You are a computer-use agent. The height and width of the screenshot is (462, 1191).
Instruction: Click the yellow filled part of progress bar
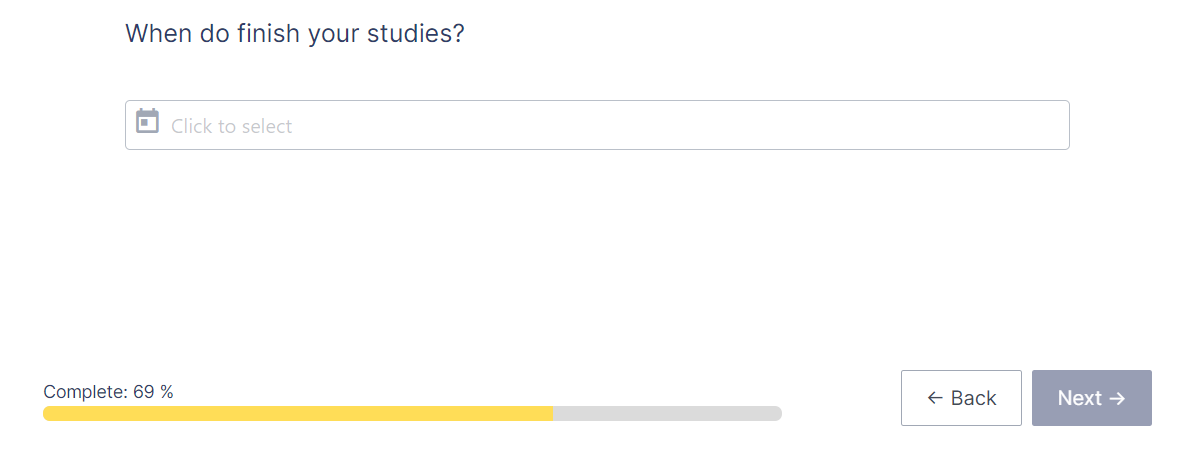click(298, 413)
